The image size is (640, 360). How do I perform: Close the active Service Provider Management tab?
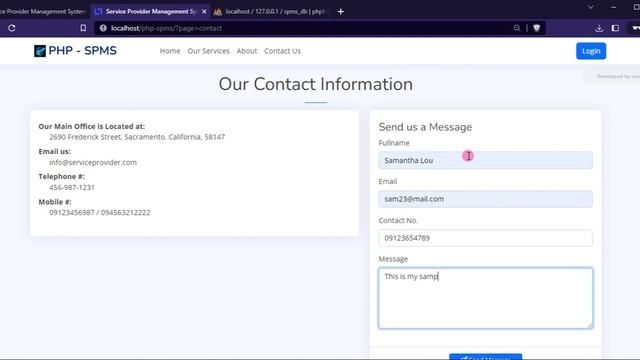coord(204,11)
